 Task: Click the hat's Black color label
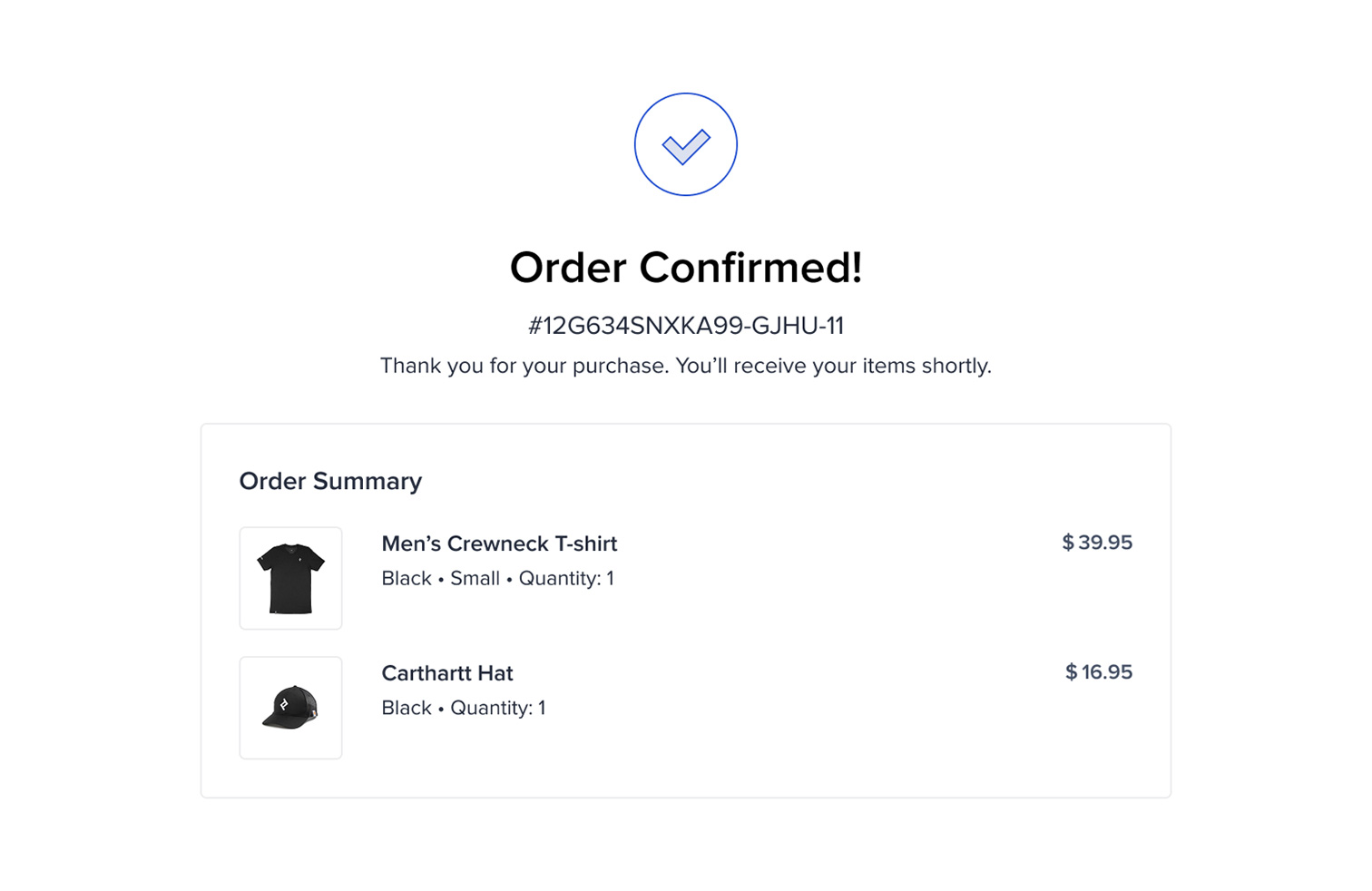[406, 709]
